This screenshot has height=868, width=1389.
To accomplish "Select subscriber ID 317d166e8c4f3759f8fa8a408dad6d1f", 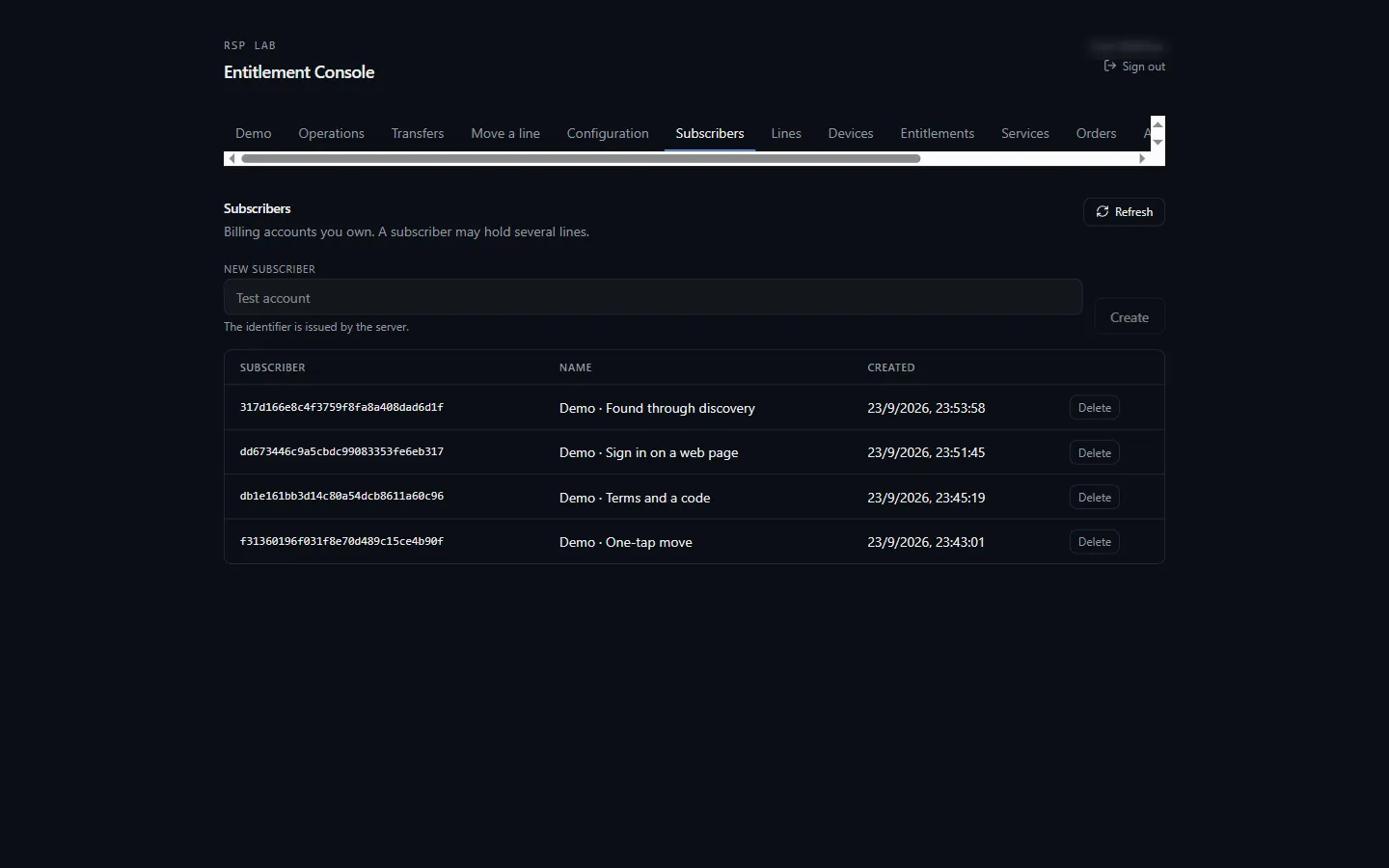I will pos(341,408).
